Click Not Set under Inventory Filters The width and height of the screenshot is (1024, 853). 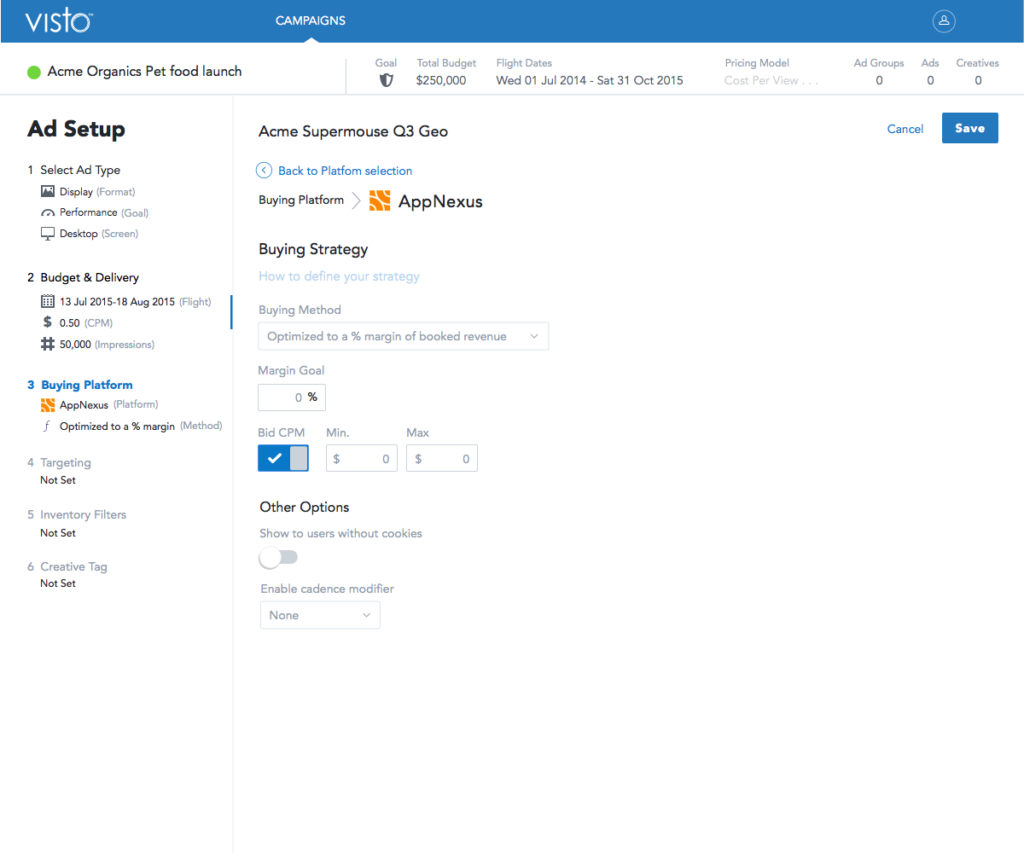point(58,533)
